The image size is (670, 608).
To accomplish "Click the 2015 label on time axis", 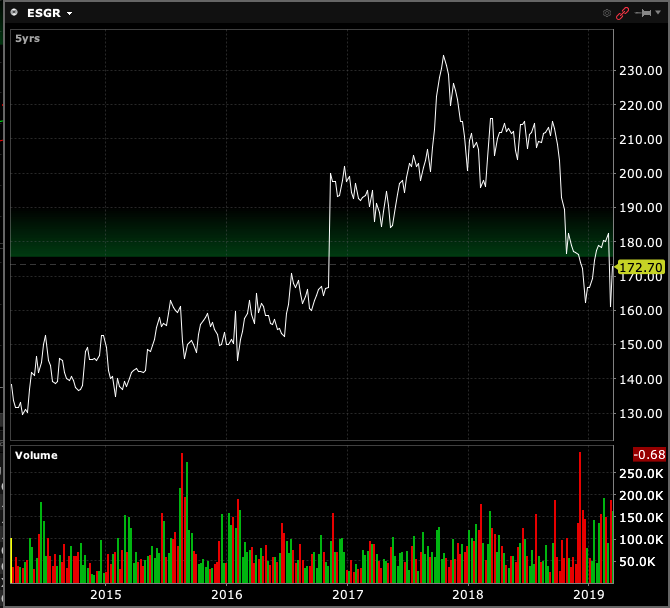I will tap(106, 594).
